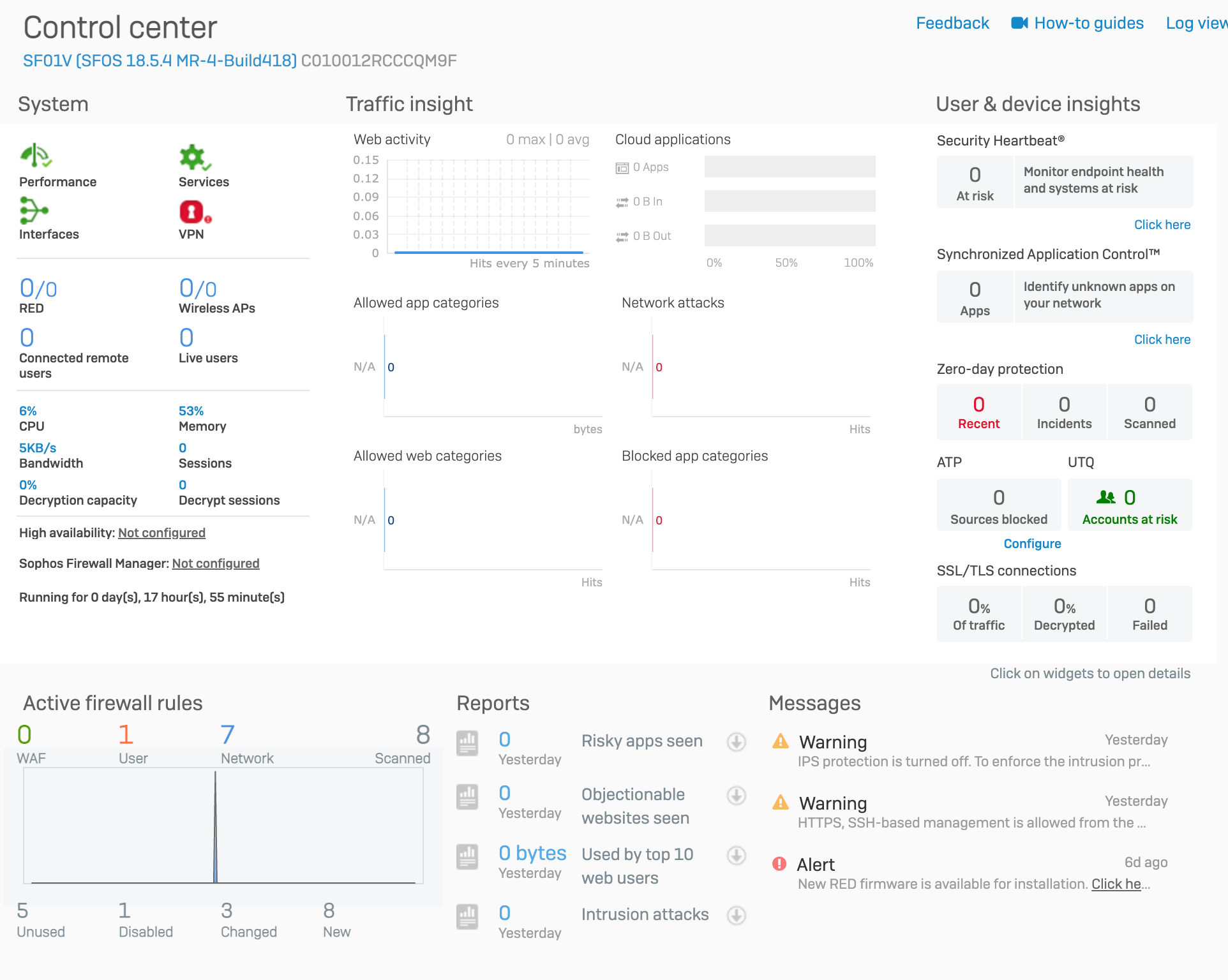Download the Risky apps seen report

tap(737, 742)
